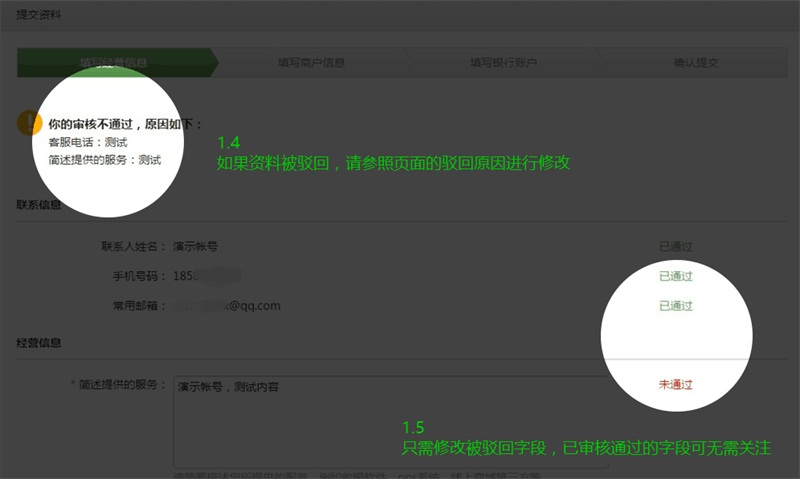Click the 你的审核不通过，原因如下 heading
800x479 pixels.
coord(125,124)
